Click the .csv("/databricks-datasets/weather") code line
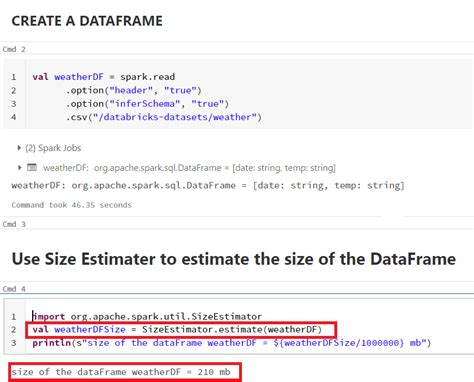This screenshot has width=474, height=382. point(164,117)
